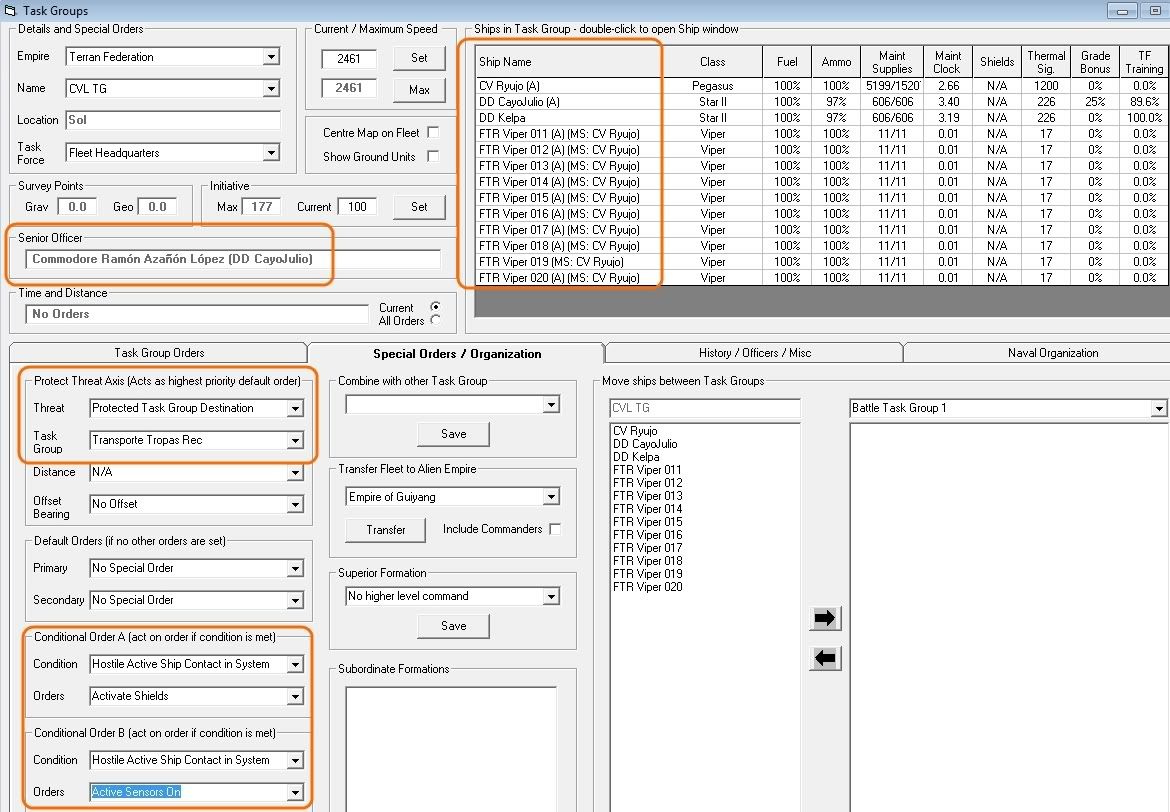Screen dimensions: 1170x812
Task: Open Combine with other Task Group dropdown
Action: [551, 405]
